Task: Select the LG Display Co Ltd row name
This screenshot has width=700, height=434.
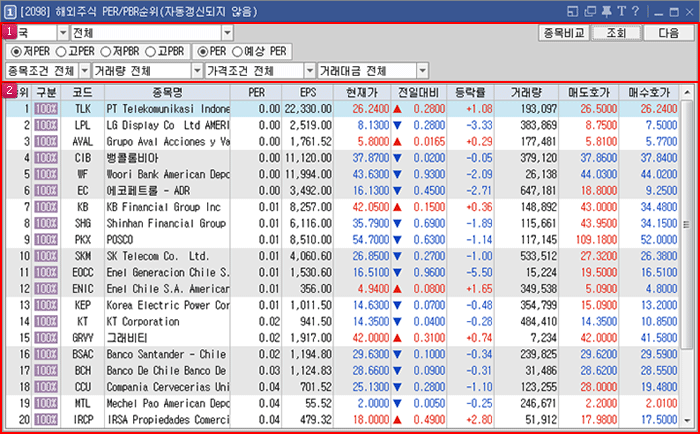Action: coord(168,125)
